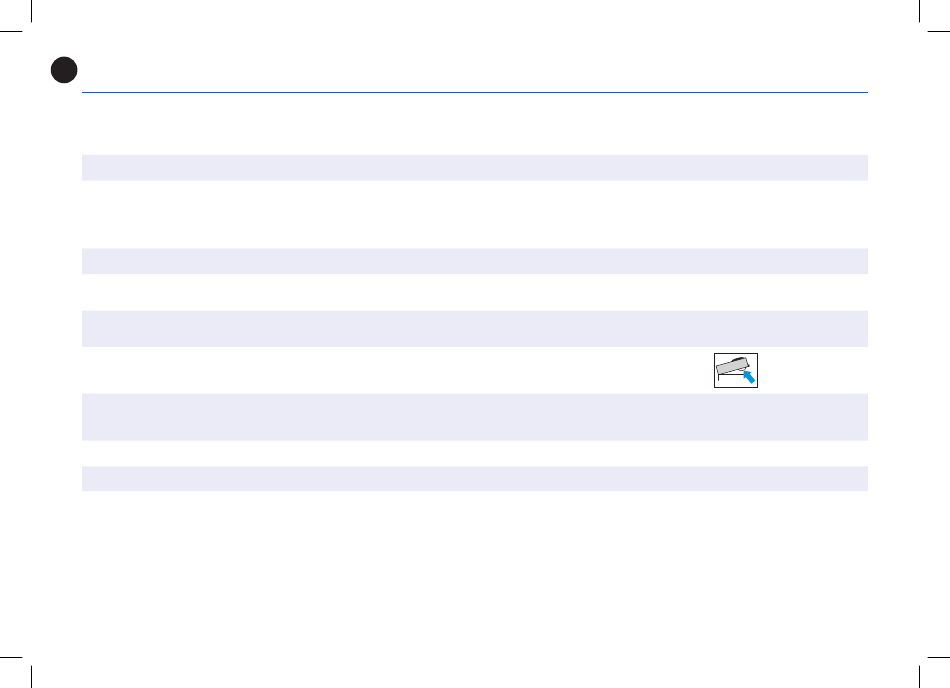Click the blue horizontal rule under the header
The height and width of the screenshot is (688, 950).
point(474,94)
